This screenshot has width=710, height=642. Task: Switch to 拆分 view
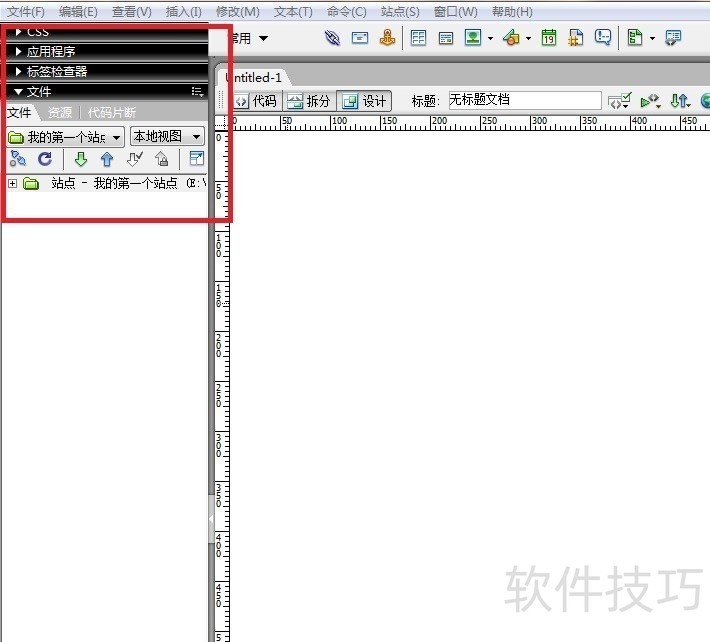(x=309, y=101)
